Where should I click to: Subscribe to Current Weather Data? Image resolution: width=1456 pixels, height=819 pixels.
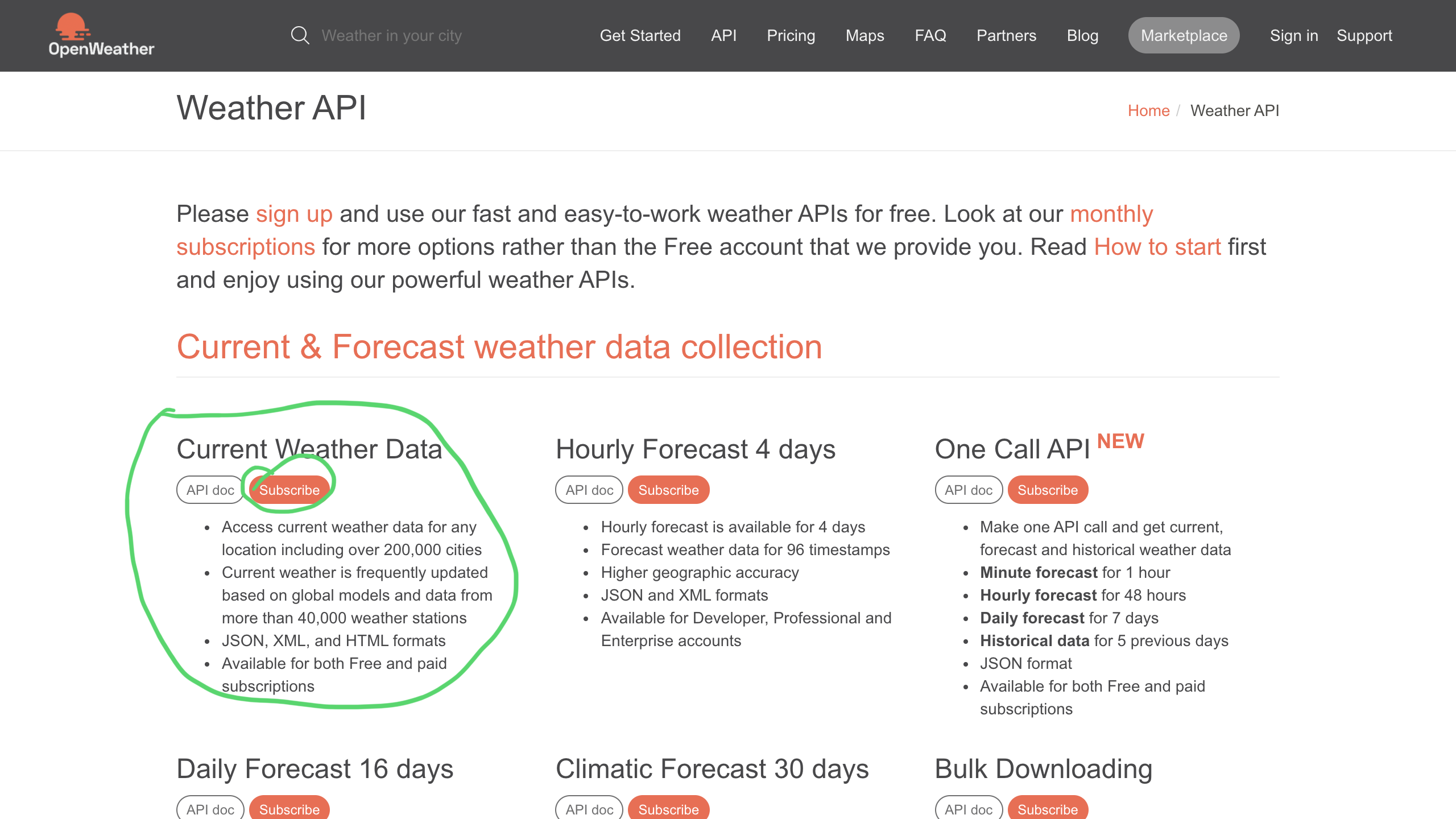coord(289,490)
